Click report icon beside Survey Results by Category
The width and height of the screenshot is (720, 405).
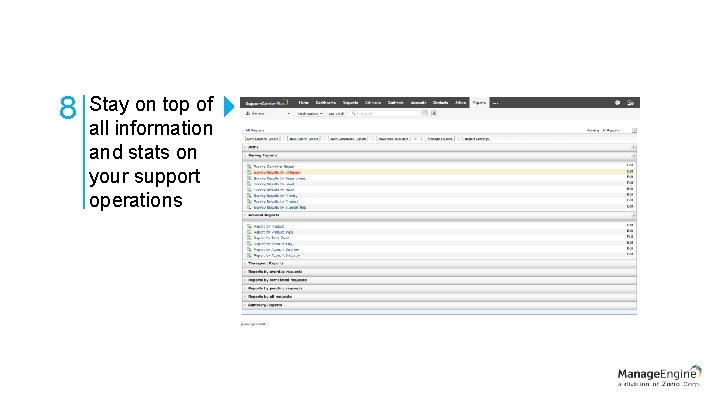pos(249,172)
